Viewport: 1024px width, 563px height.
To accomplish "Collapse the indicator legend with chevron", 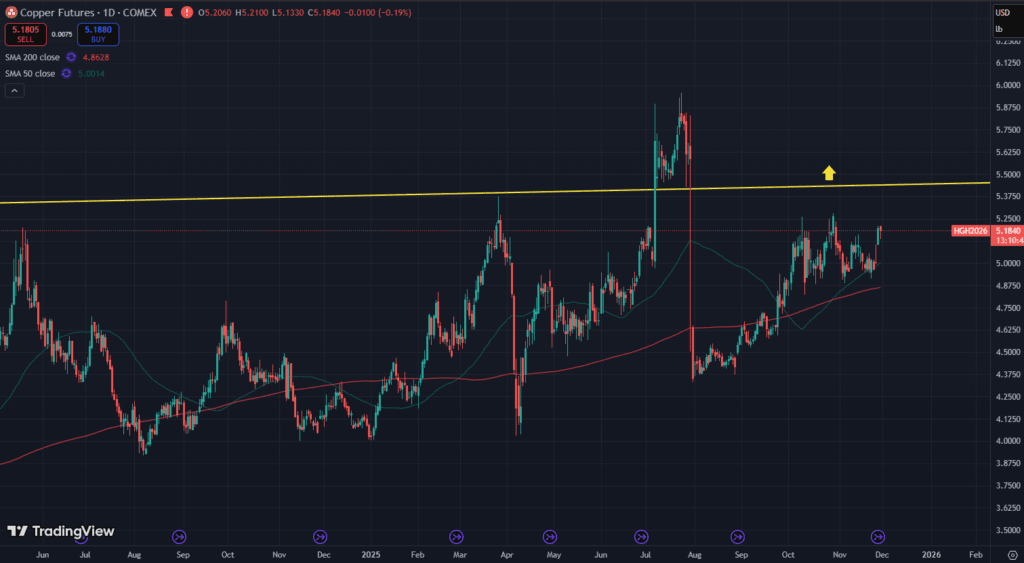I will pyautogui.click(x=14, y=91).
